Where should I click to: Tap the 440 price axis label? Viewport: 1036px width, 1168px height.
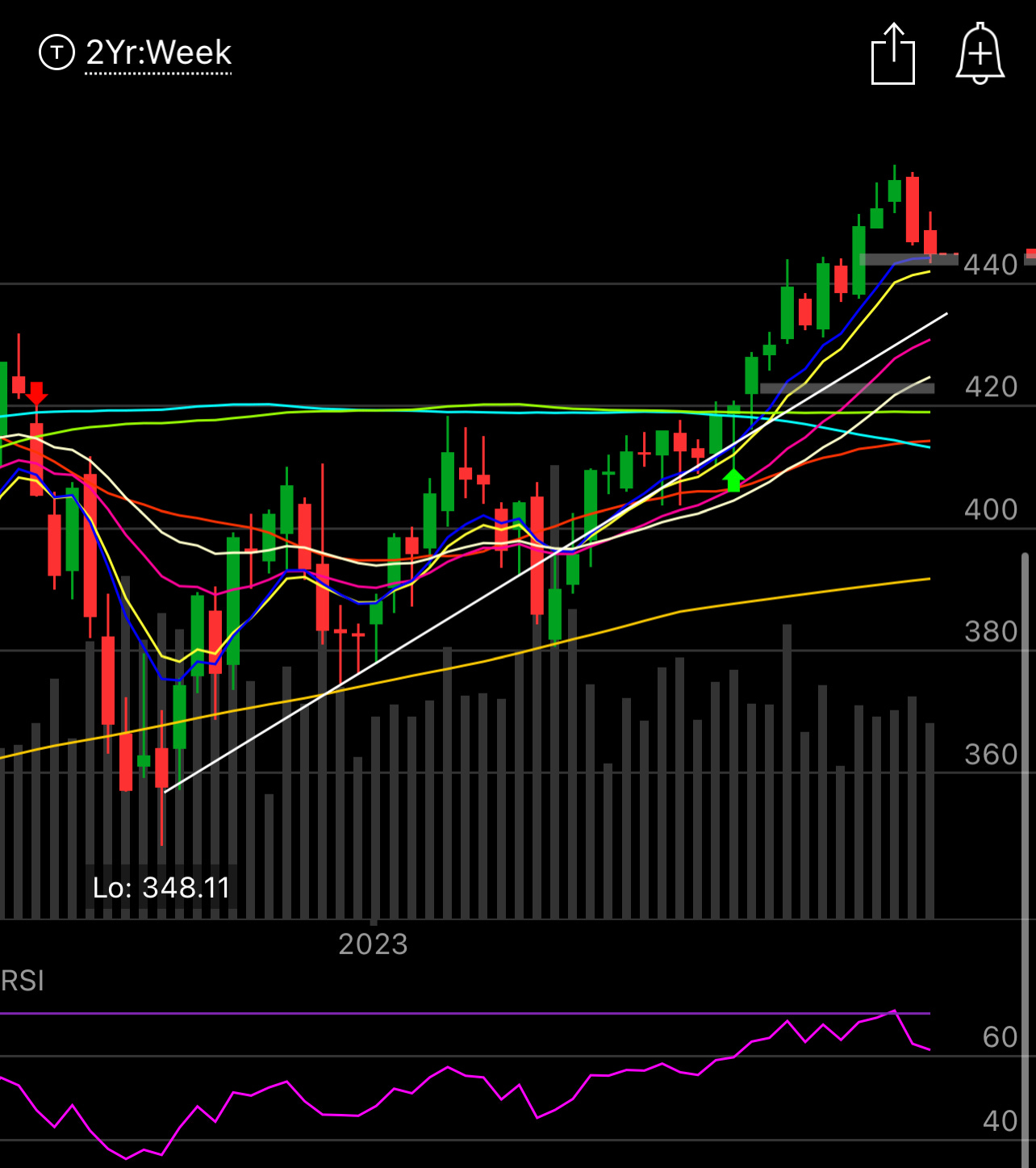991,265
